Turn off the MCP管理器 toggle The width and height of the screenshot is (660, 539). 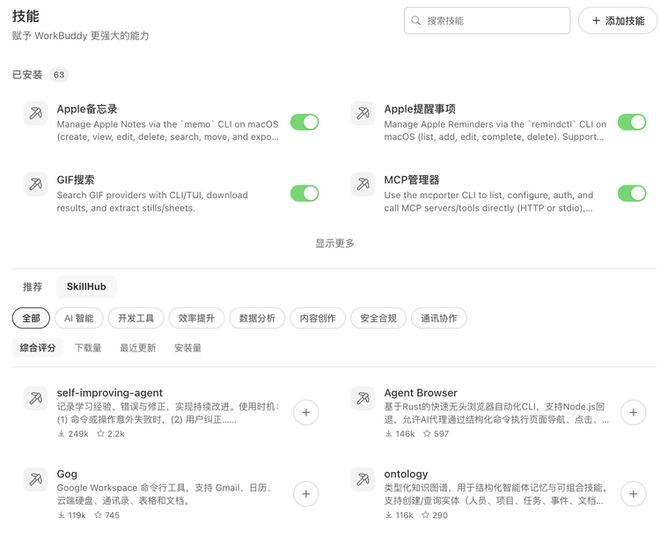(x=631, y=194)
